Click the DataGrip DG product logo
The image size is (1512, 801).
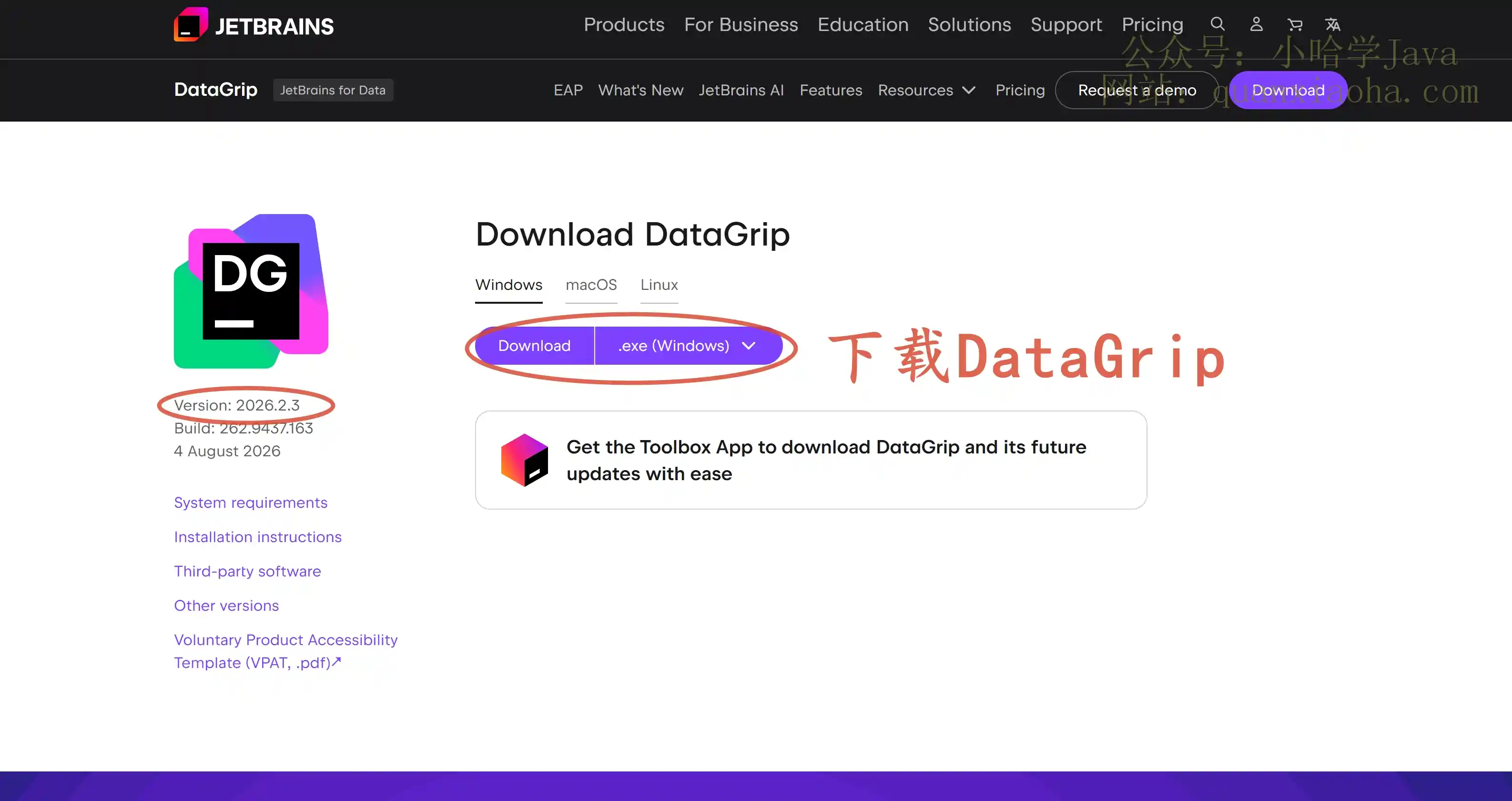point(251,291)
